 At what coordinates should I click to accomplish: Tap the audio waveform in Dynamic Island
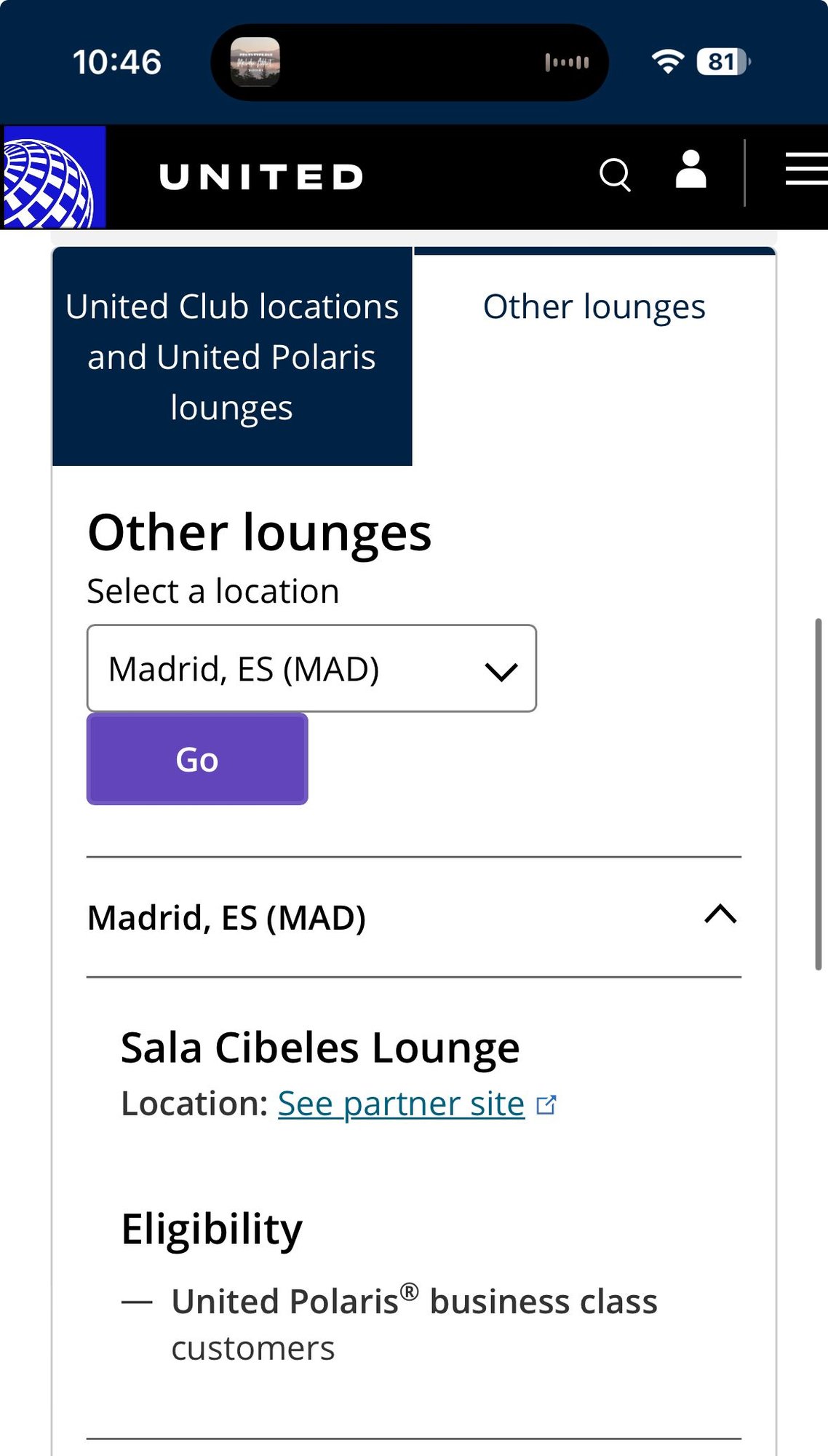tap(567, 63)
